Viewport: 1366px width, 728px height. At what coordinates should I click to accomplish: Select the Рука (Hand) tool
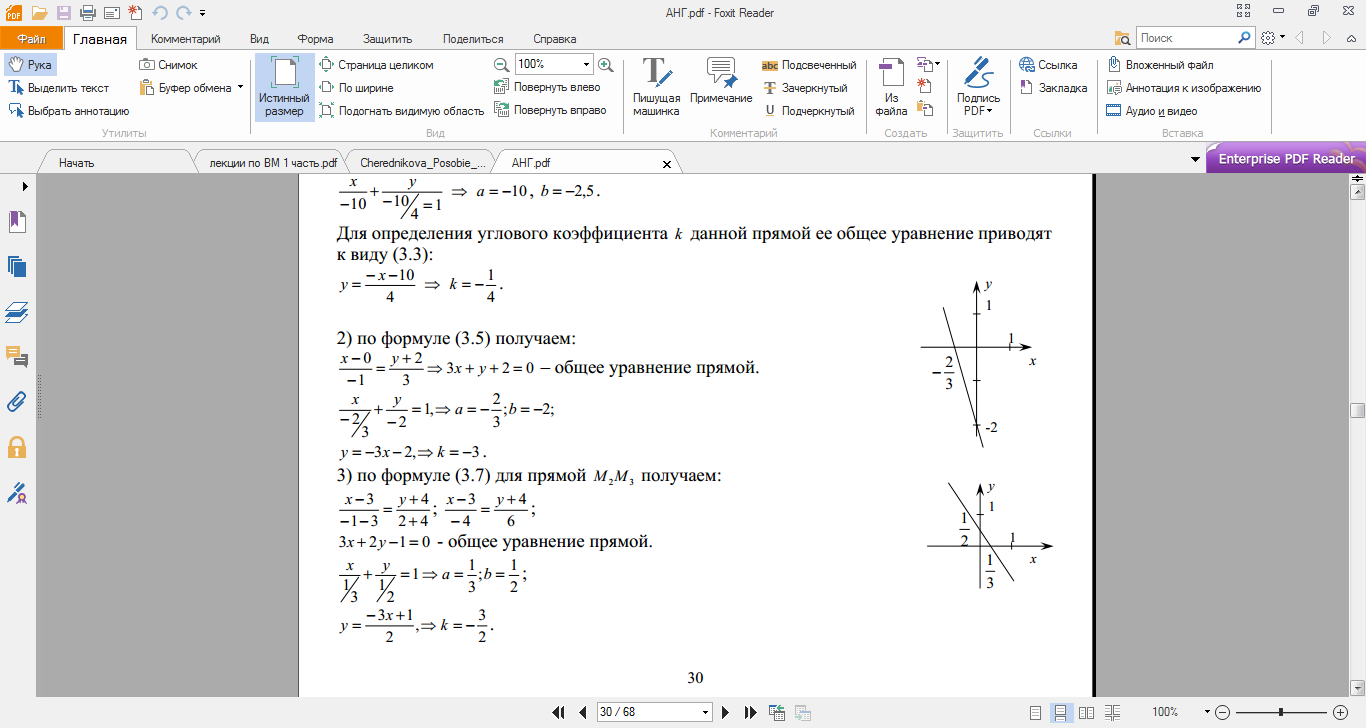tap(29, 64)
